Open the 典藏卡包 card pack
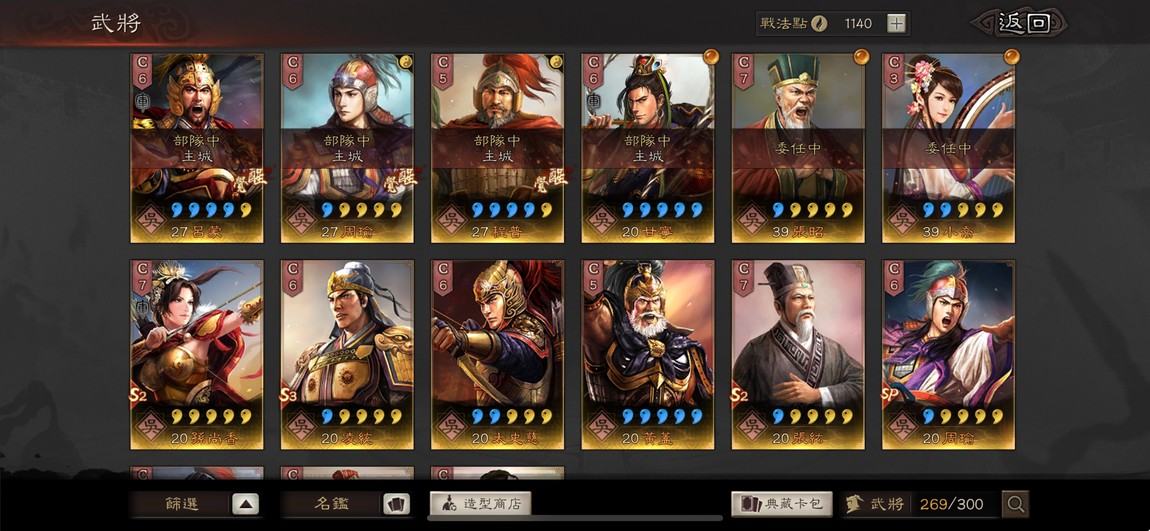The image size is (1150, 531). [782, 504]
